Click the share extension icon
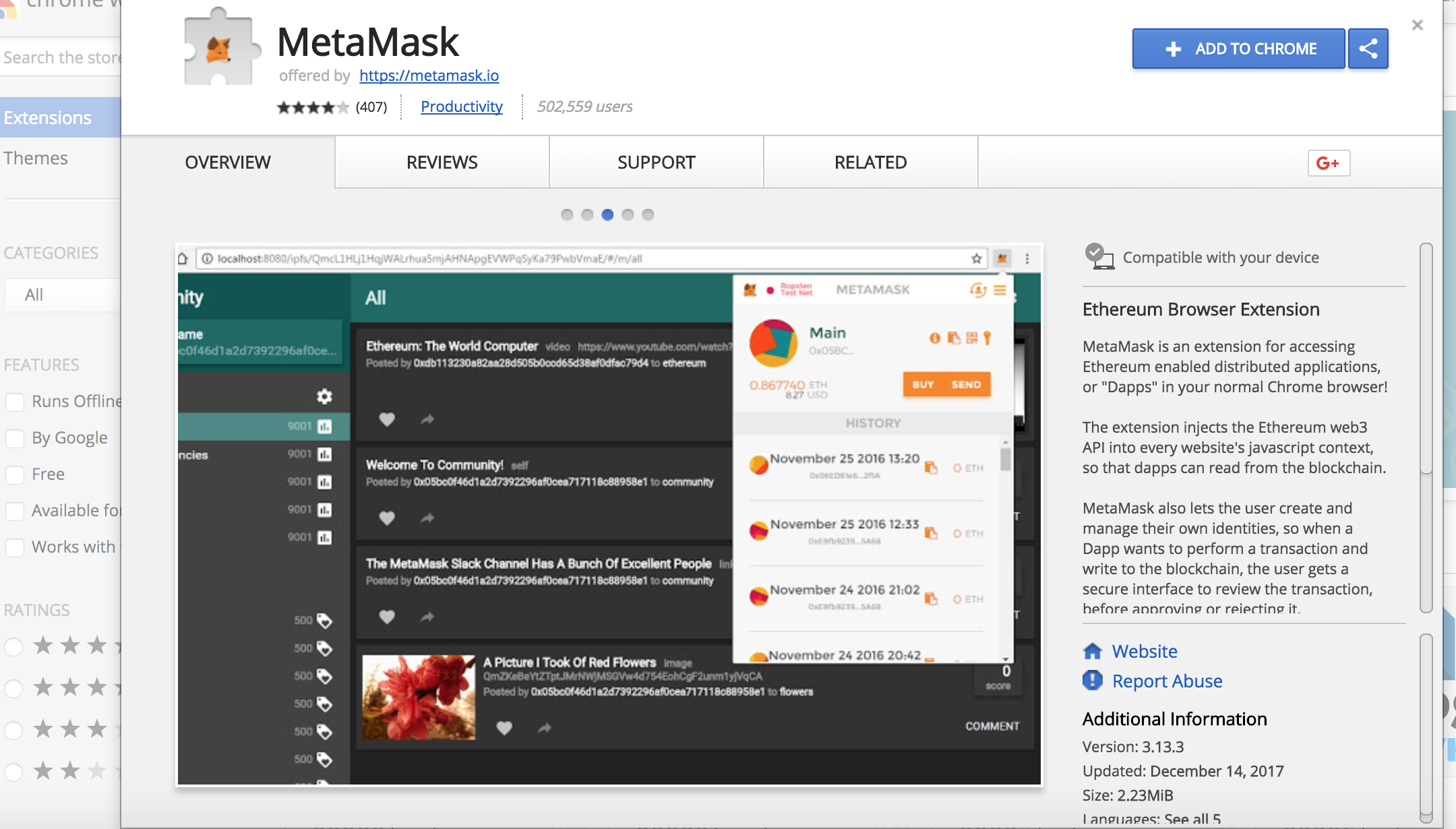Image resolution: width=1456 pixels, height=829 pixels. tap(1368, 47)
